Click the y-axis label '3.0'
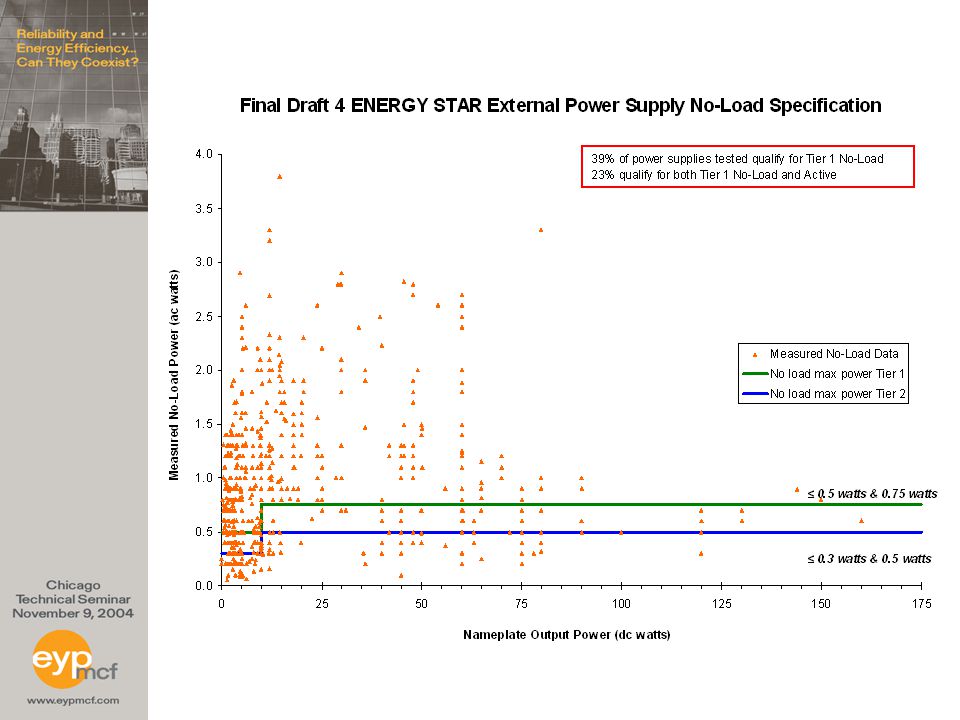 click(x=204, y=262)
